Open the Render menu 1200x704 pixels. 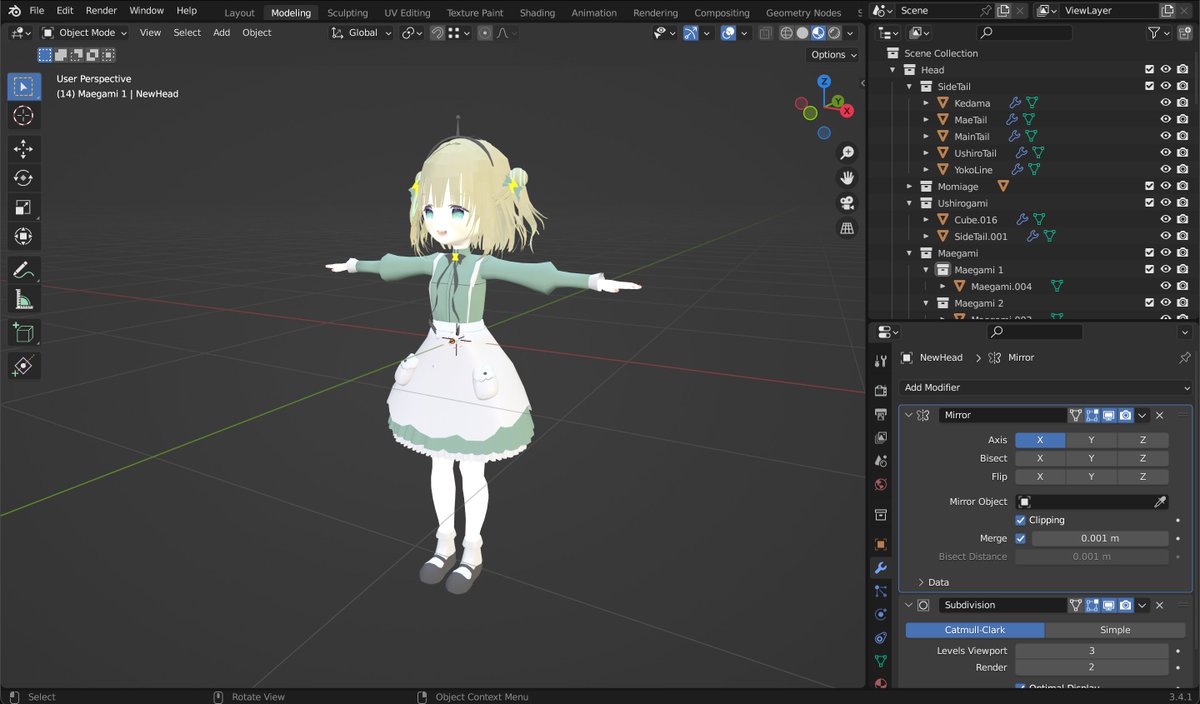tap(101, 10)
